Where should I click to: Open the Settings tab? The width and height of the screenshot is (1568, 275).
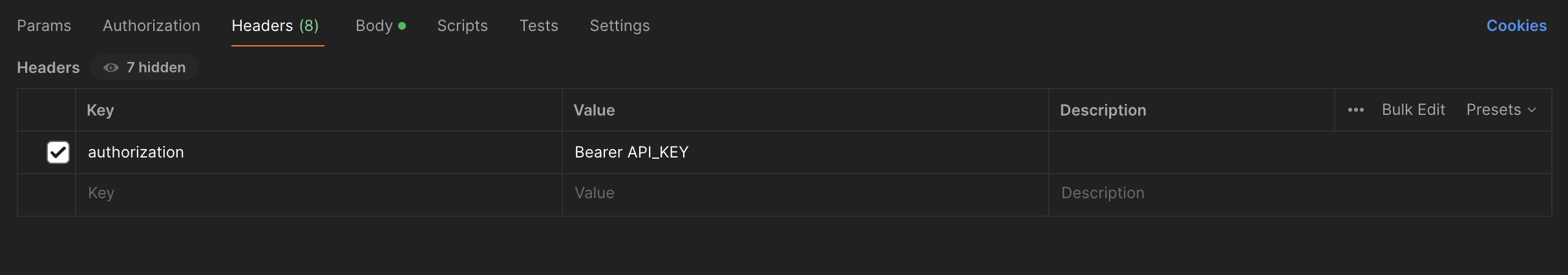click(619, 26)
